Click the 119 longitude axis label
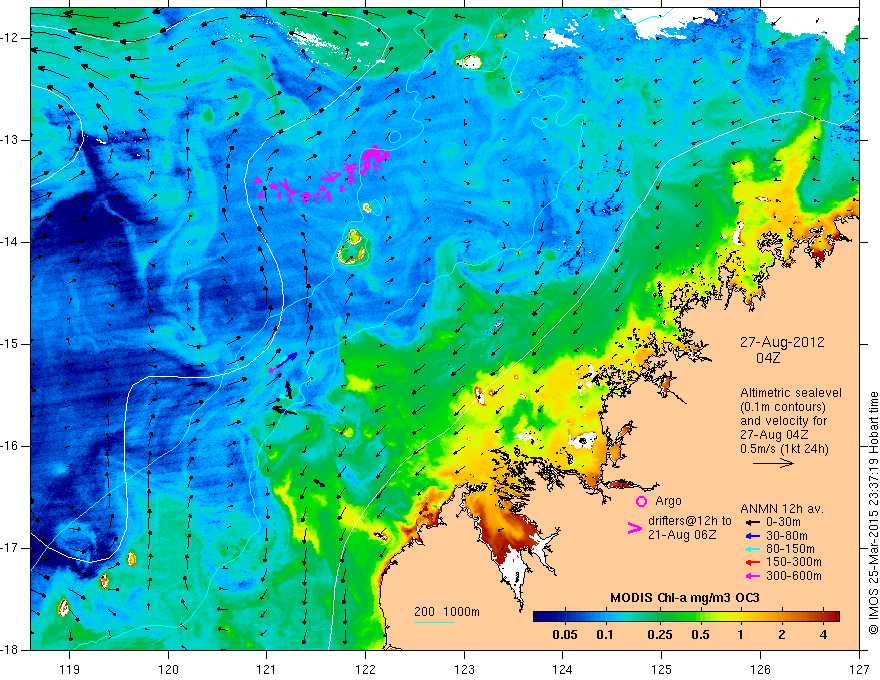 [70, 669]
